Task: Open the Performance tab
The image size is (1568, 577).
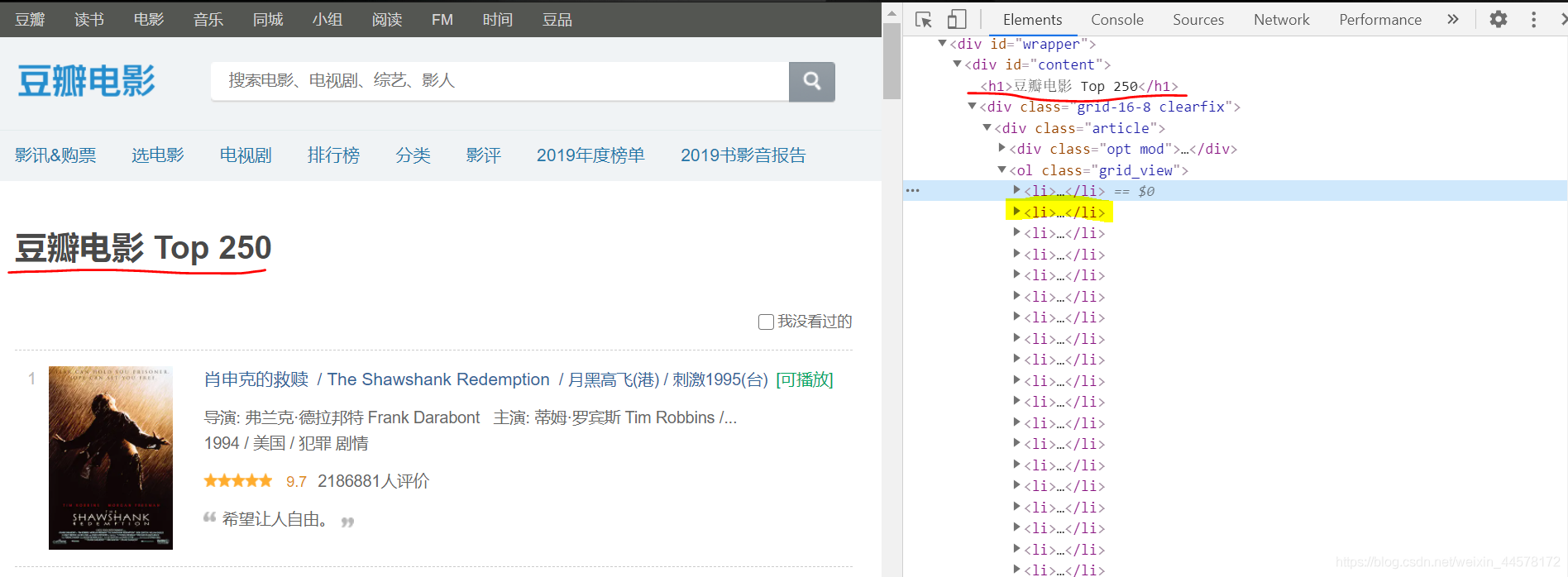Action: 1379,20
